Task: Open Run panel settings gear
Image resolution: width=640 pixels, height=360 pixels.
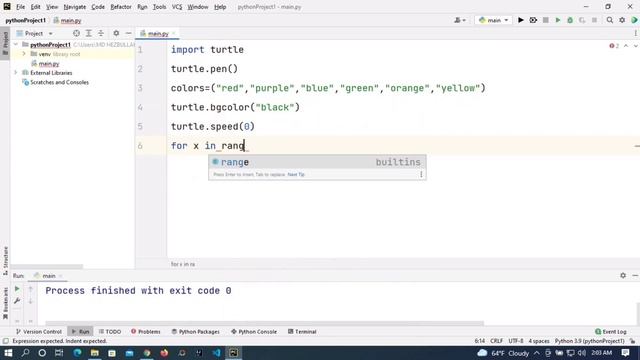Action: (623, 276)
